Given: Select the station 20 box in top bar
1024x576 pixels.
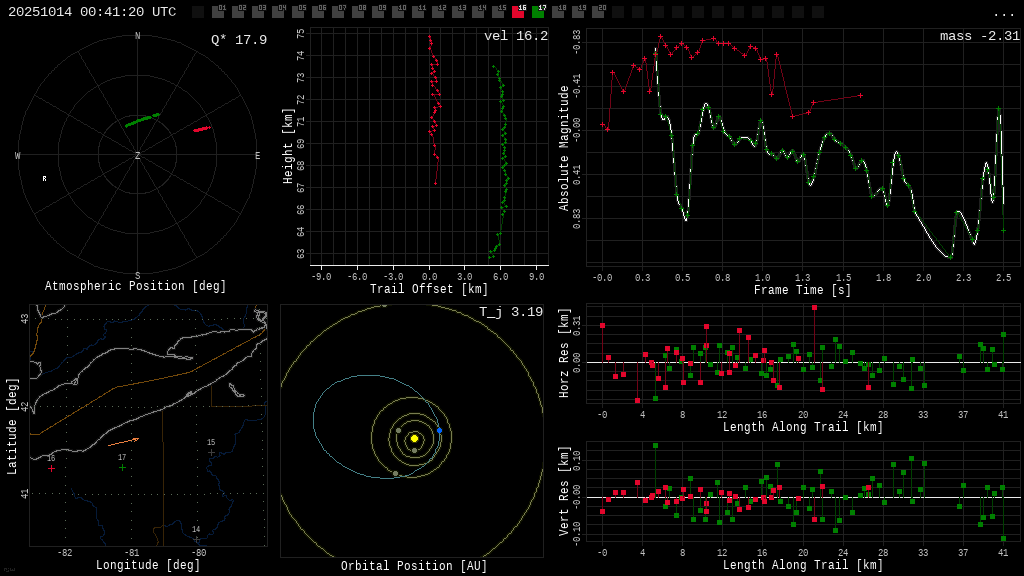Looking at the screenshot, I should pos(598,12).
